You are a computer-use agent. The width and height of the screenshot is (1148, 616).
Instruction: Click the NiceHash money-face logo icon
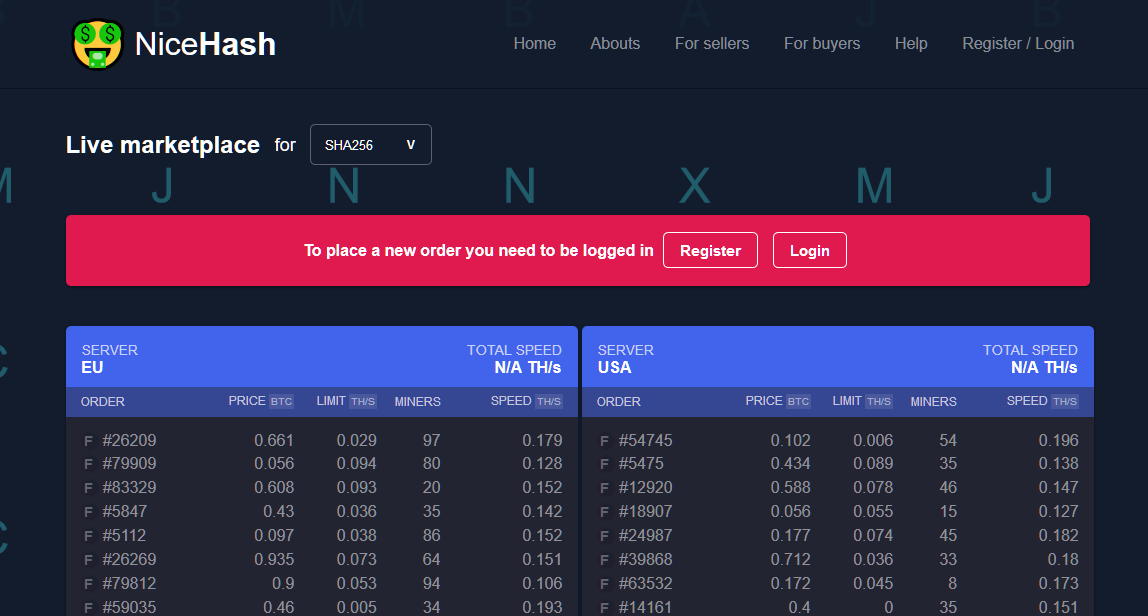[98, 44]
